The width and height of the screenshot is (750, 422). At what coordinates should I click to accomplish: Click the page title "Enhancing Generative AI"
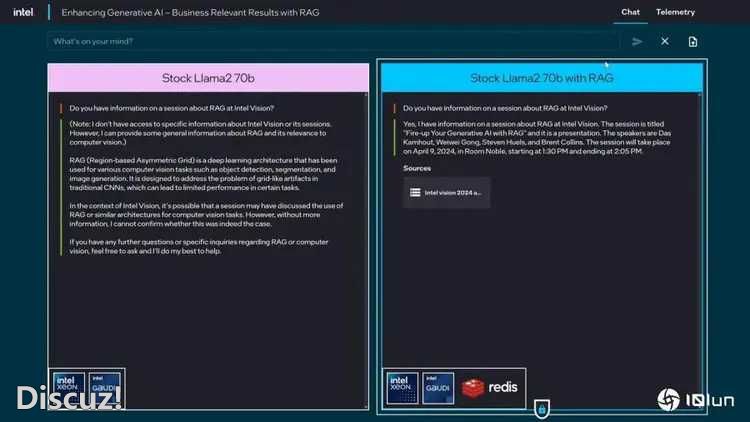click(x=190, y=12)
